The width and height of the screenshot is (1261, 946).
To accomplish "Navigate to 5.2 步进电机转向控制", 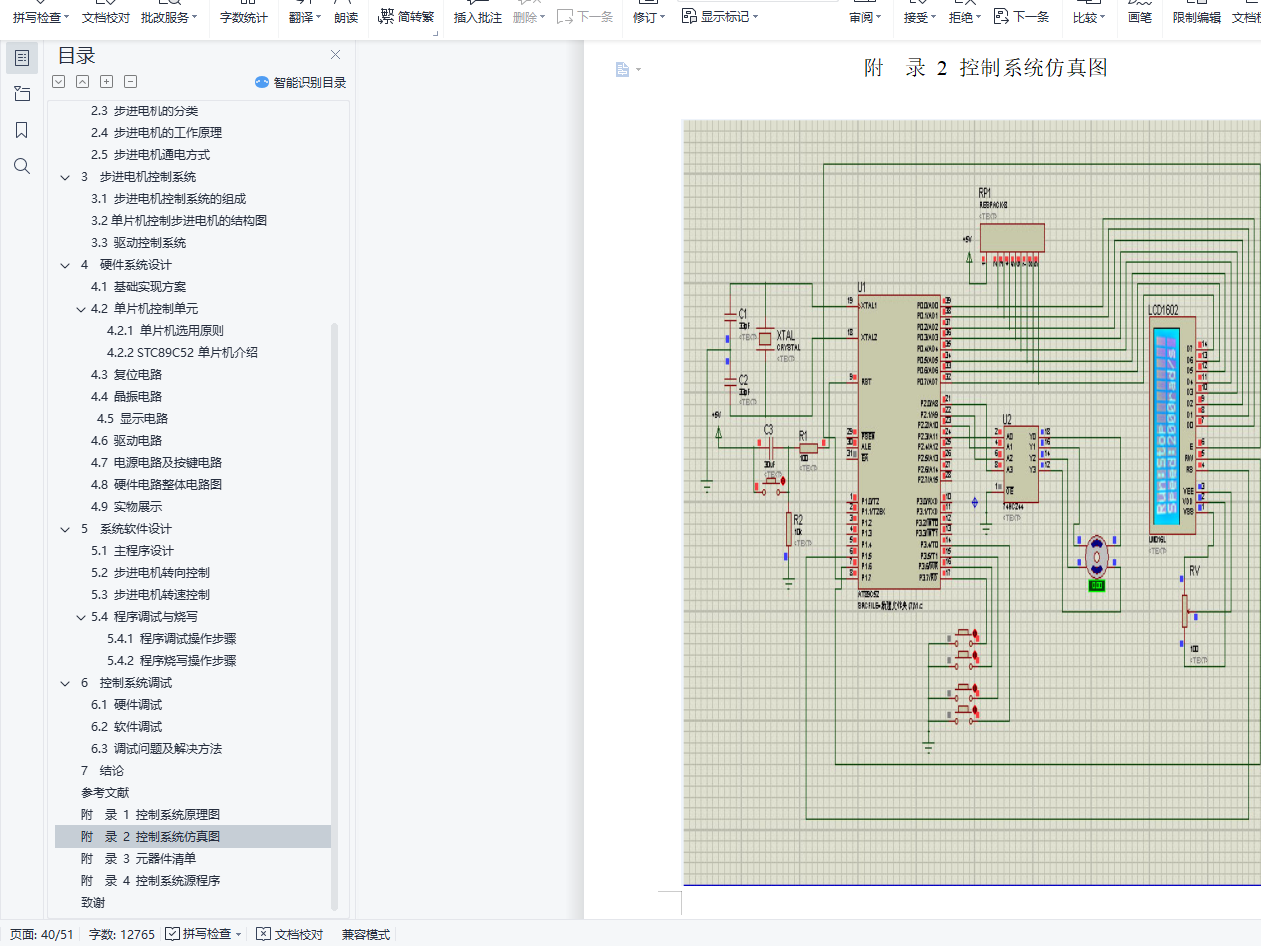I will click(x=150, y=573).
